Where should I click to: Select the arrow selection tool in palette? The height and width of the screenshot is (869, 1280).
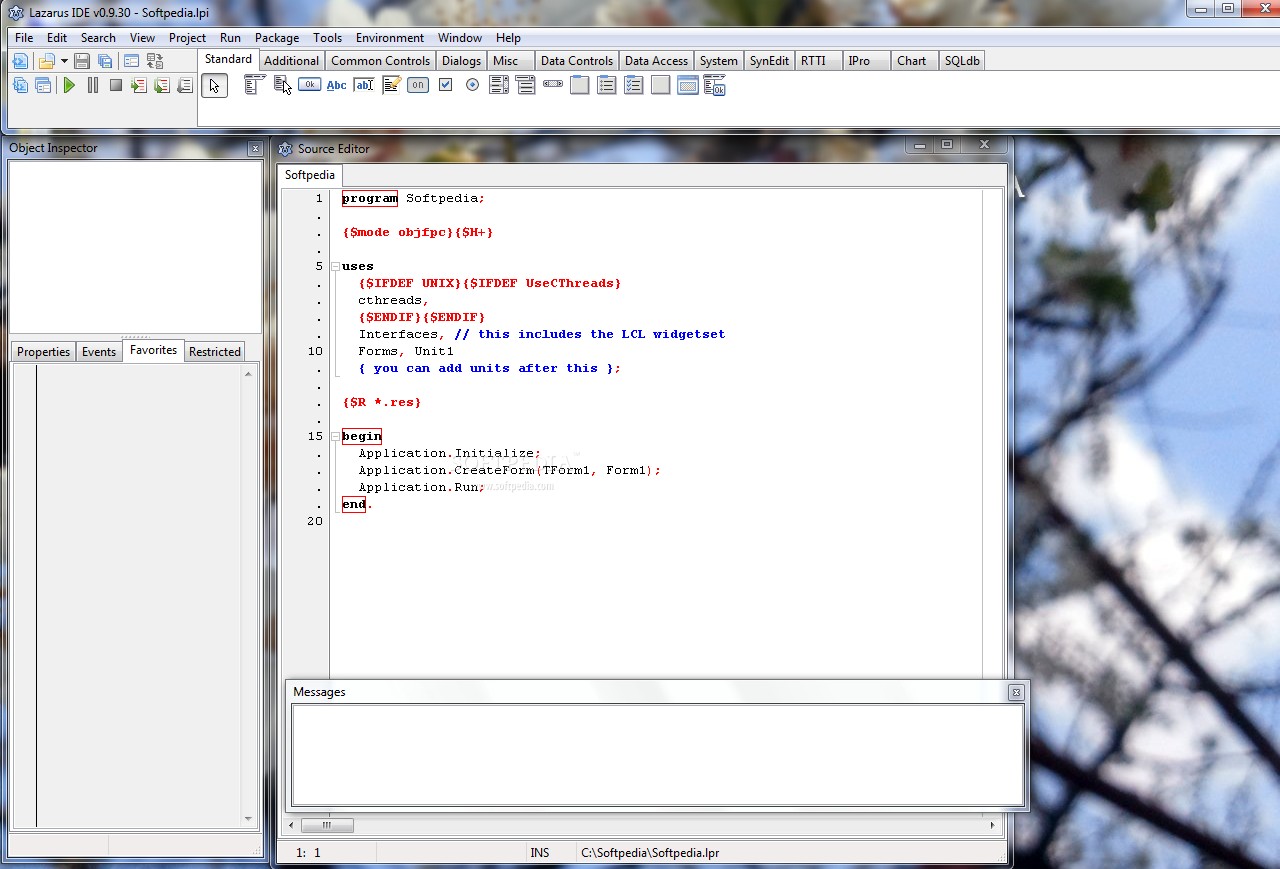214,85
